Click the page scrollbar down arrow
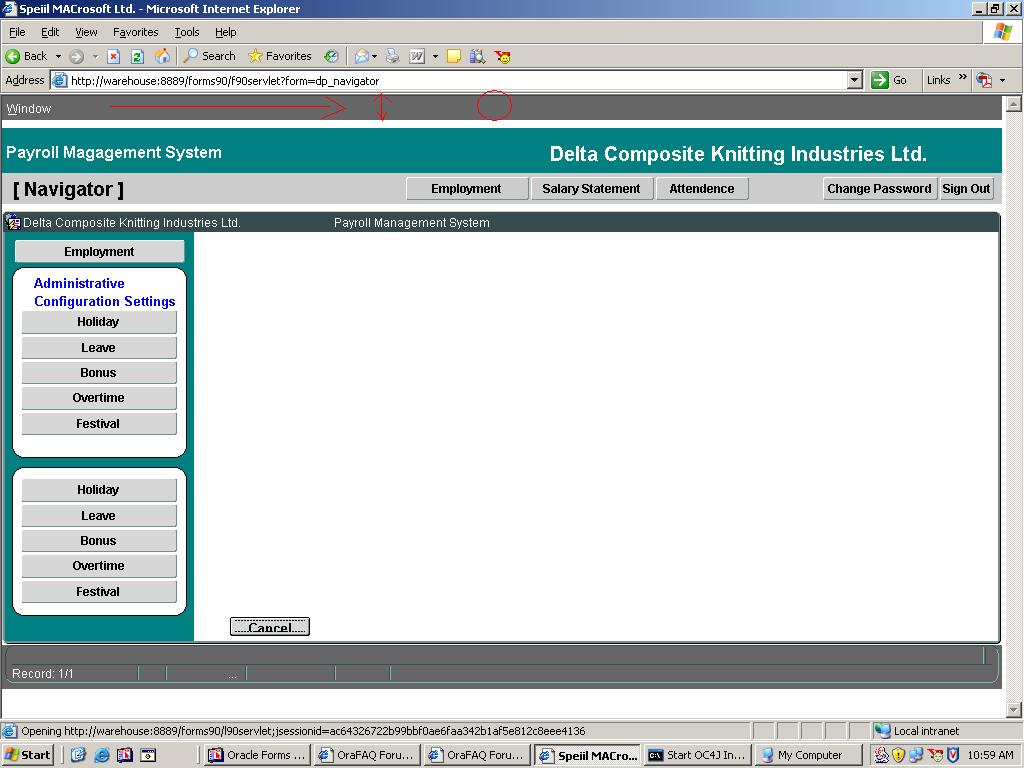The height and width of the screenshot is (768, 1024). [x=1014, y=710]
